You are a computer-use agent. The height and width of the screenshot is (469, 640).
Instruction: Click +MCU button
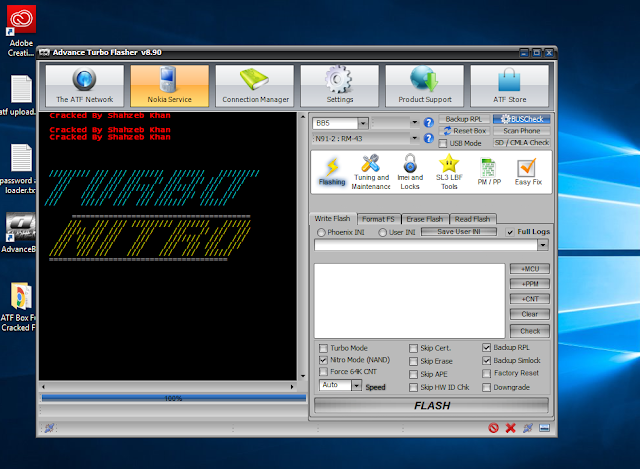(x=530, y=269)
